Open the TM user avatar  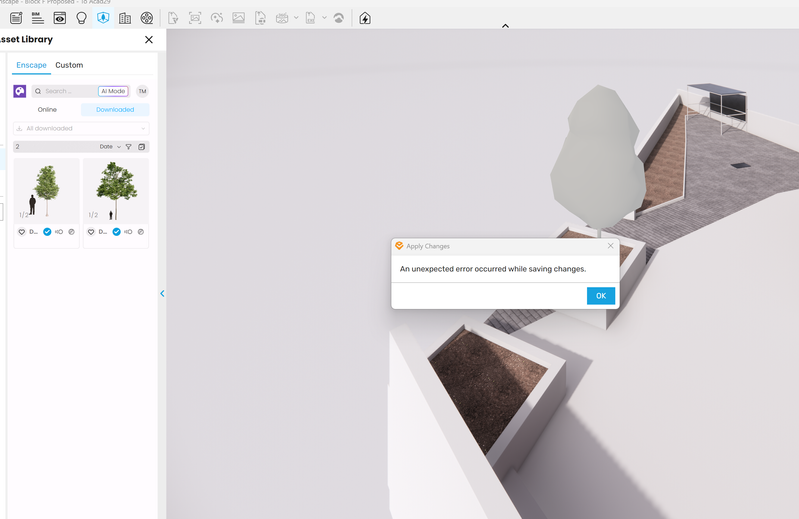[x=143, y=91]
